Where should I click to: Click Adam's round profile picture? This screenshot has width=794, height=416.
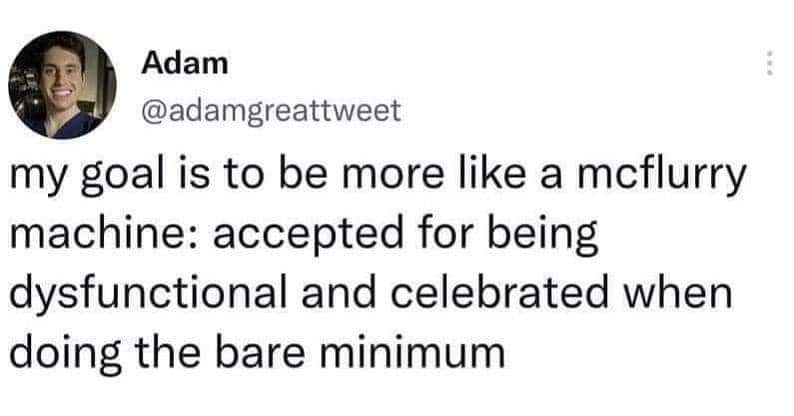63,84
